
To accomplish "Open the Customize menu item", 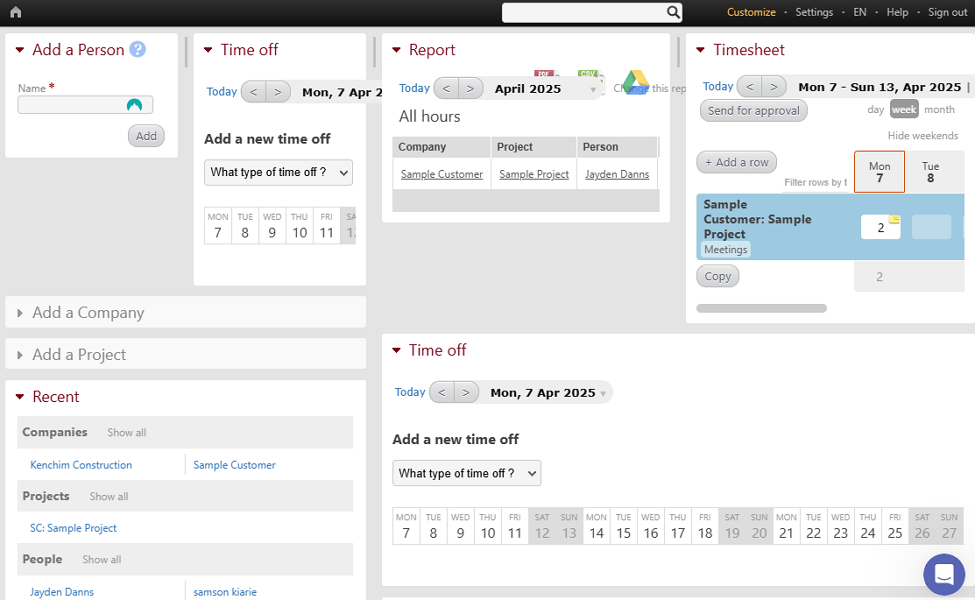I will click(x=751, y=12).
